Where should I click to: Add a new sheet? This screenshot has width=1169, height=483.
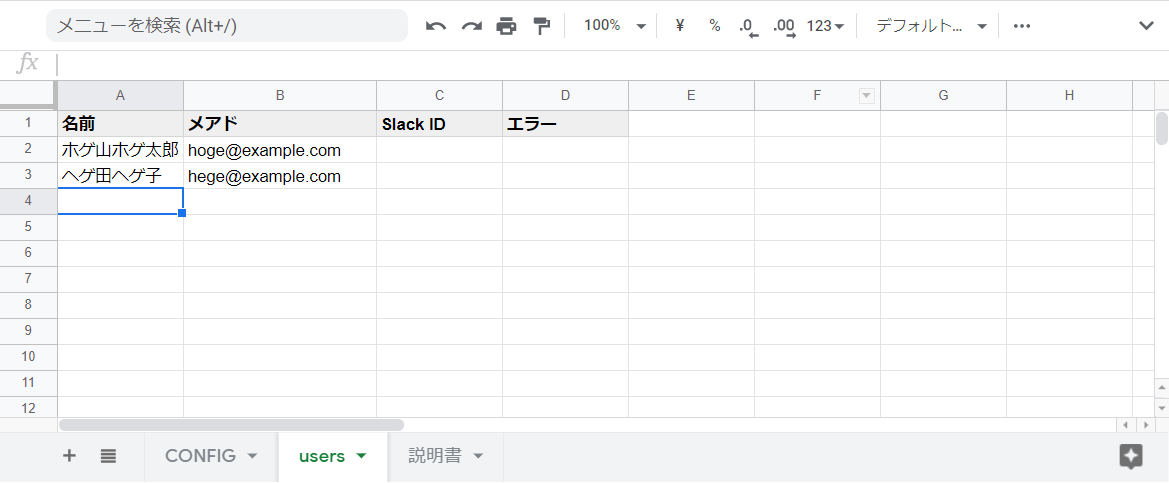(x=69, y=455)
